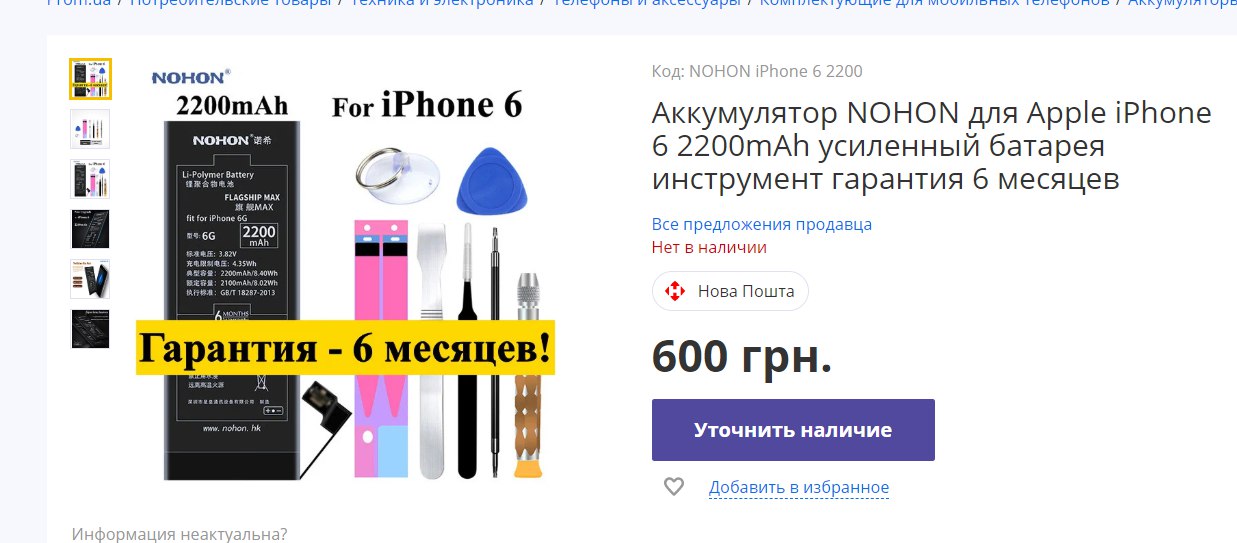Click the Нова Пошта delivery badge
The width and height of the screenshot is (1237, 543).
click(730, 291)
